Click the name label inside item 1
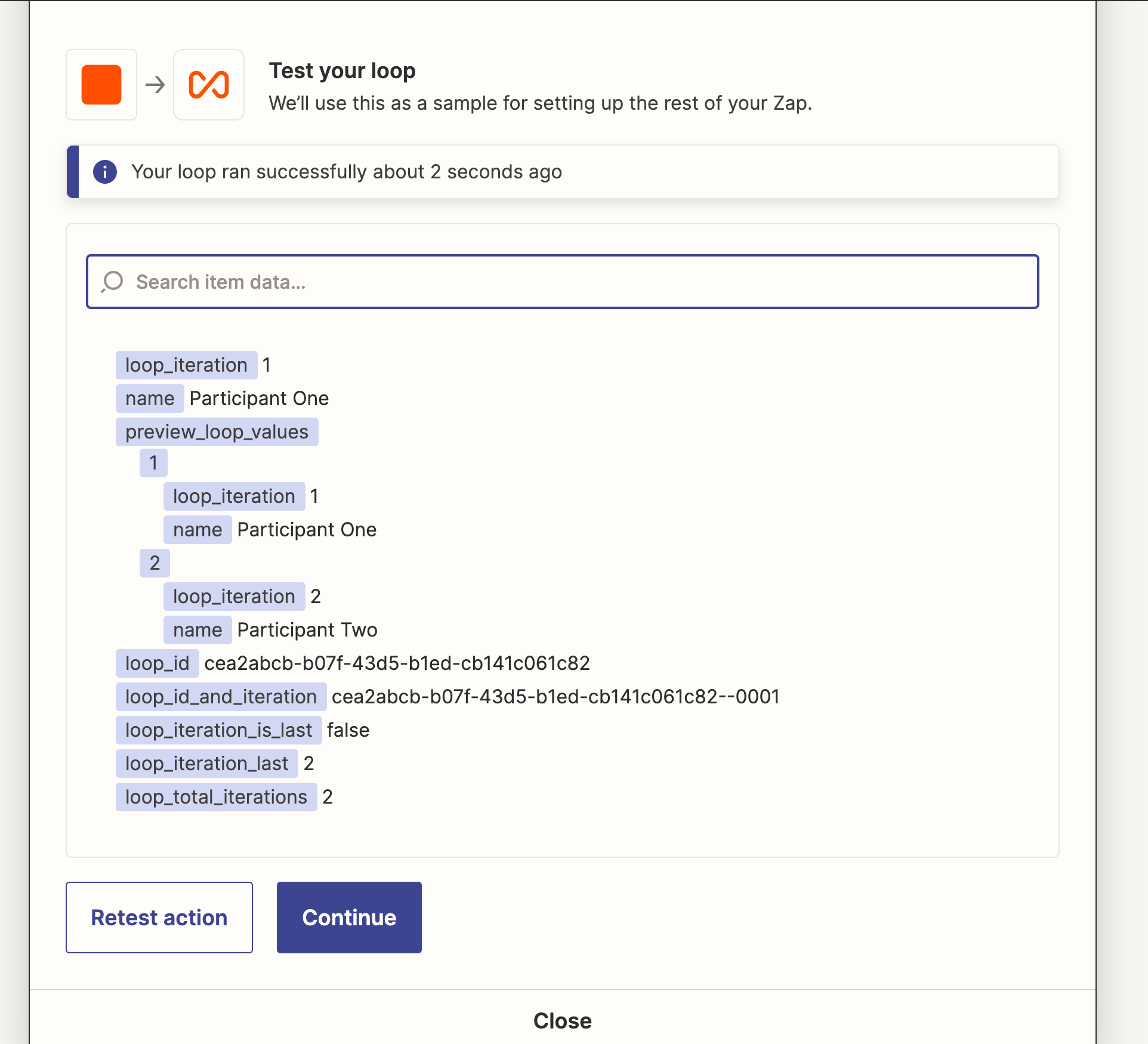The width and height of the screenshot is (1148, 1044). click(x=197, y=530)
